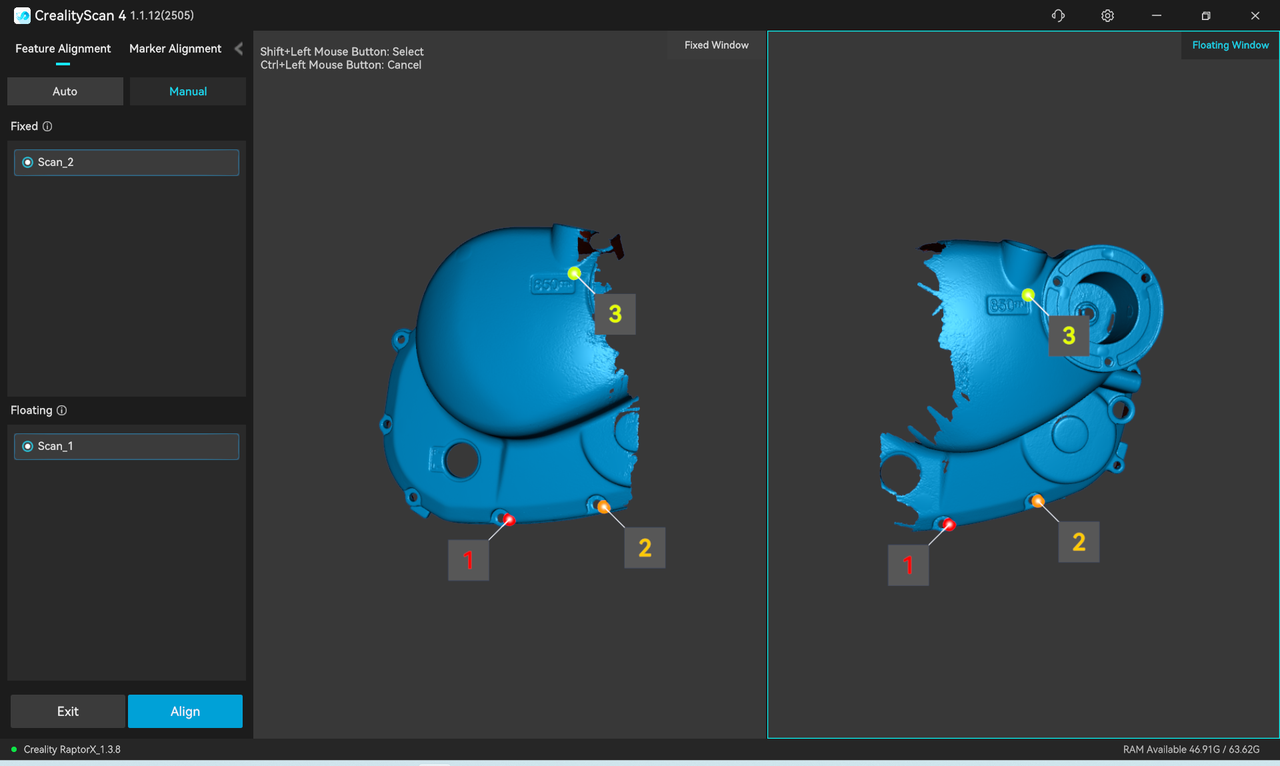Click the Floating info icon
The height and width of the screenshot is (766, 1280).
pos(62,411)
